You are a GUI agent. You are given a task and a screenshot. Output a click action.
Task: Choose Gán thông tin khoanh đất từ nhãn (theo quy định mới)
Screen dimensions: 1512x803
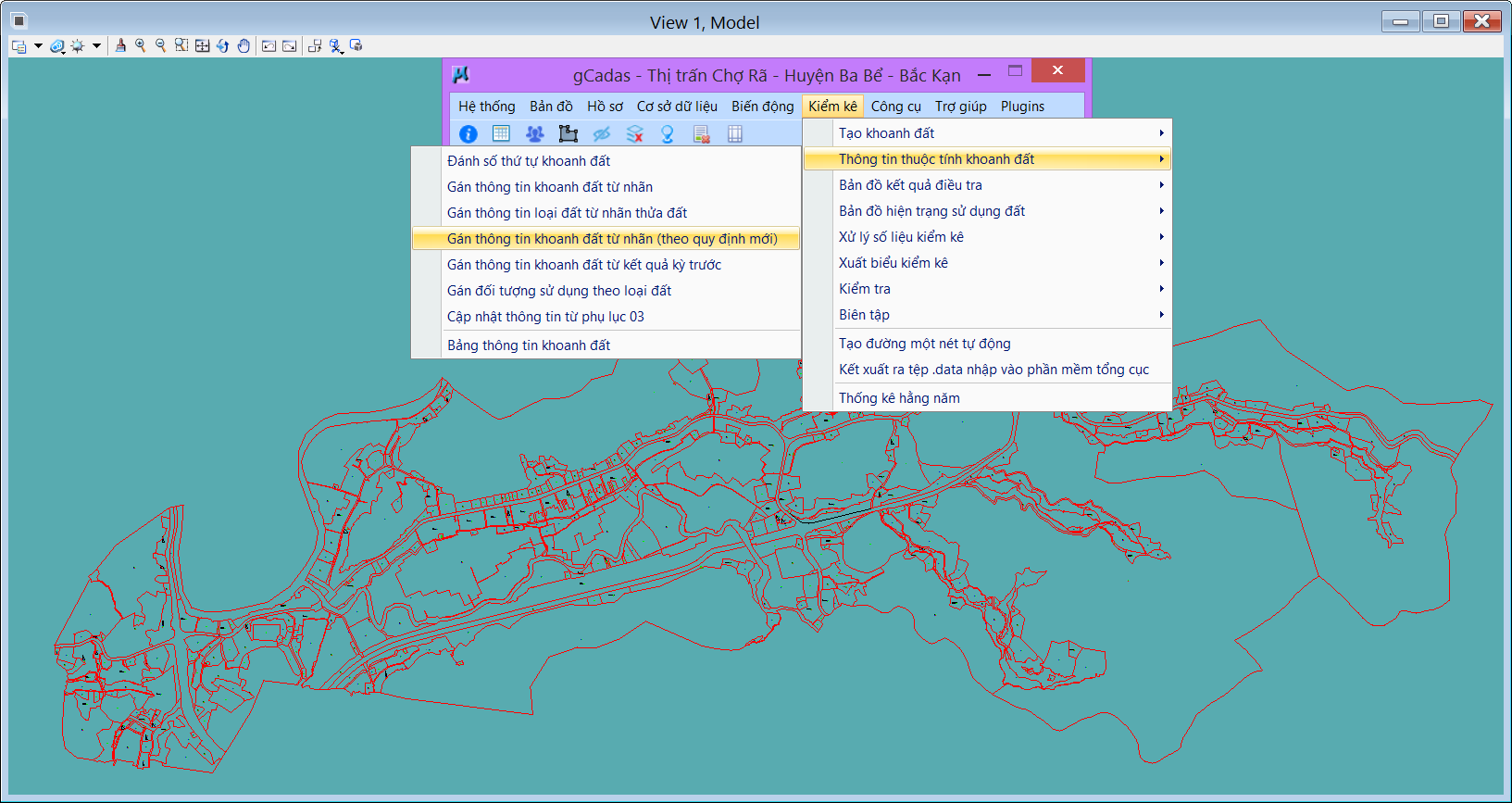click(611, 239)
